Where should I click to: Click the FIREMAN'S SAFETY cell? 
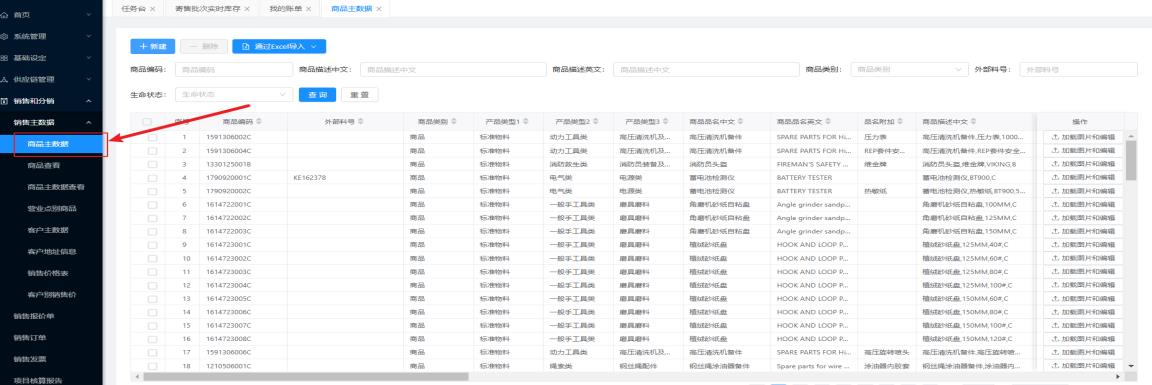click(813, 164)
